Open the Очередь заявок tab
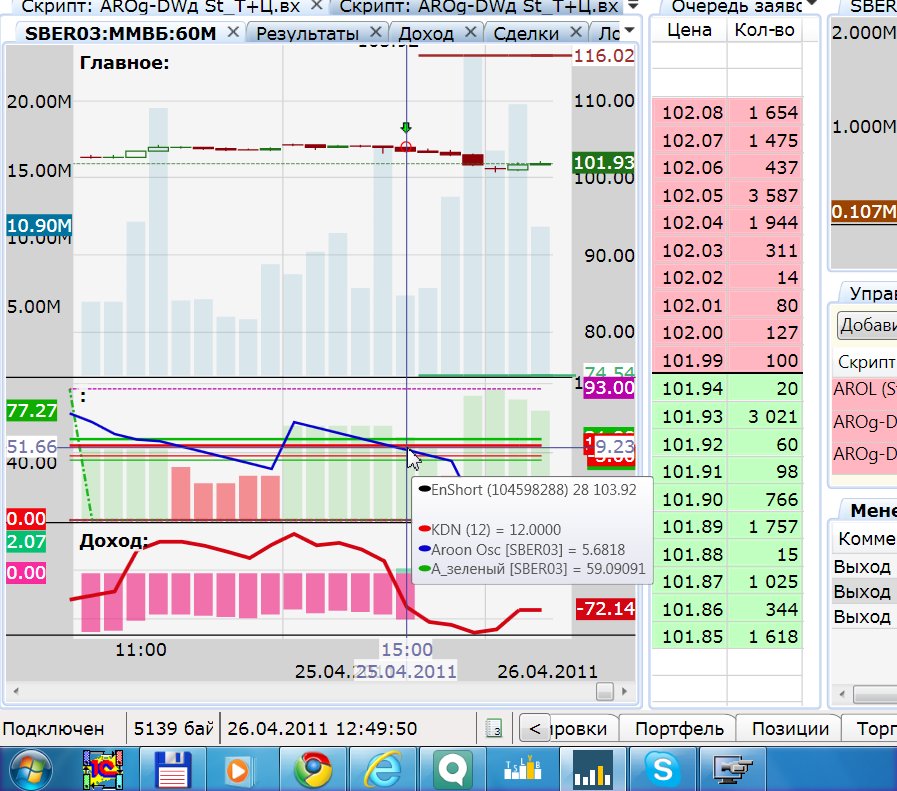Image resolution: width=897 pixels, height=791 pixels. [x=736, y=7]
